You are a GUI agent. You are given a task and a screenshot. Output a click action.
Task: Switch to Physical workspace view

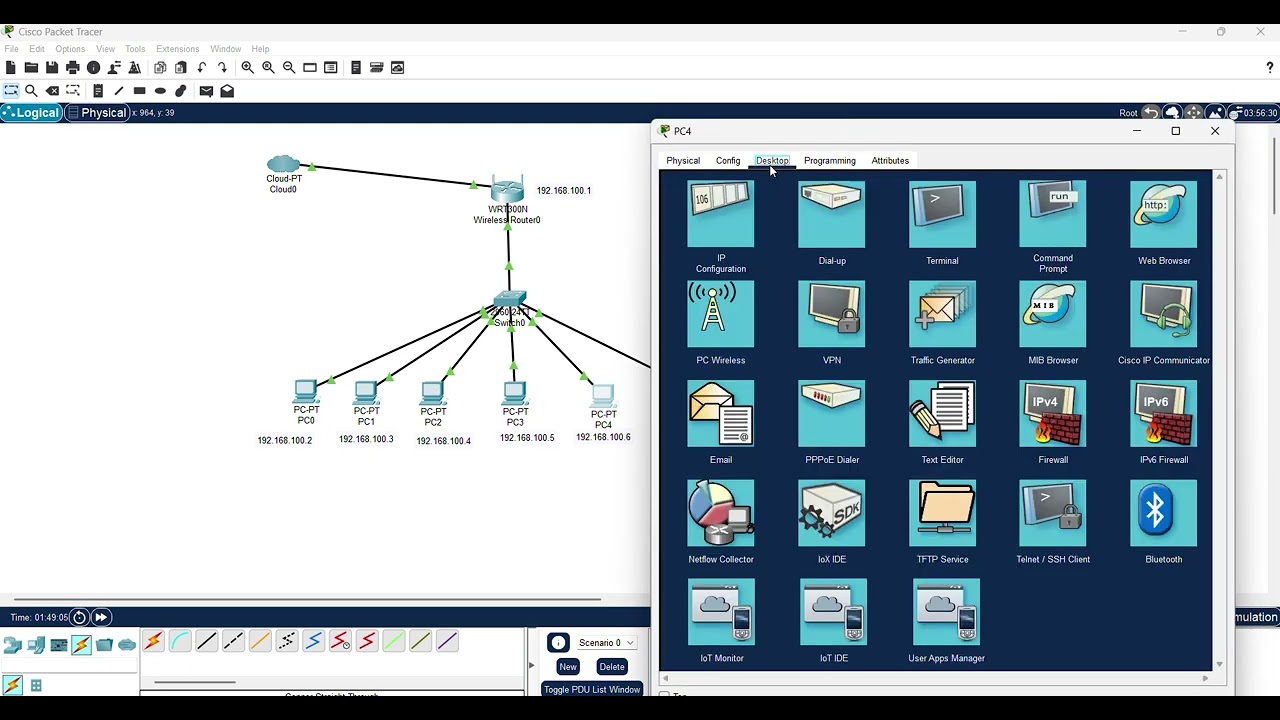97,113
